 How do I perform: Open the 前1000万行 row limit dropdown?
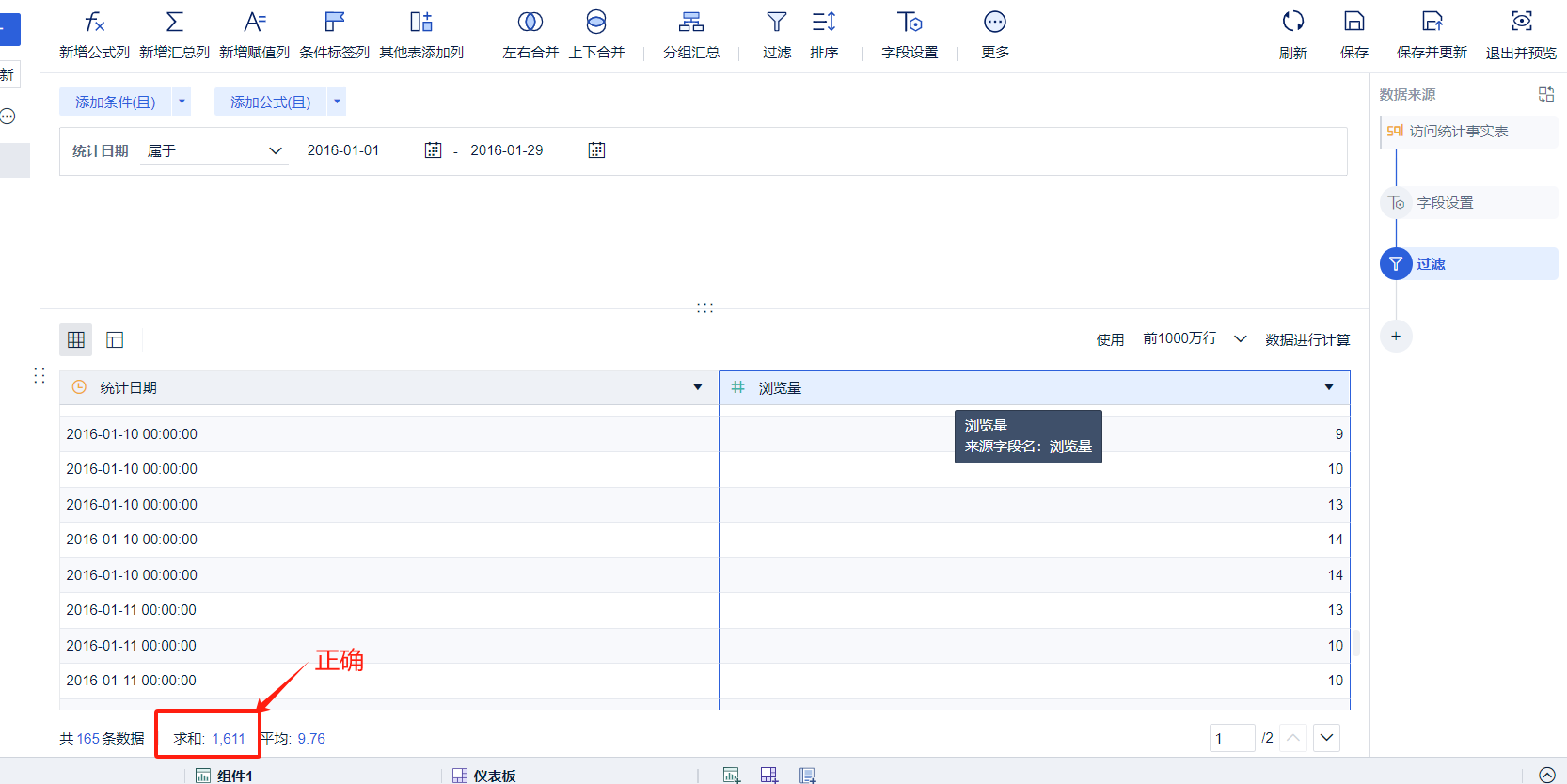1195,338
